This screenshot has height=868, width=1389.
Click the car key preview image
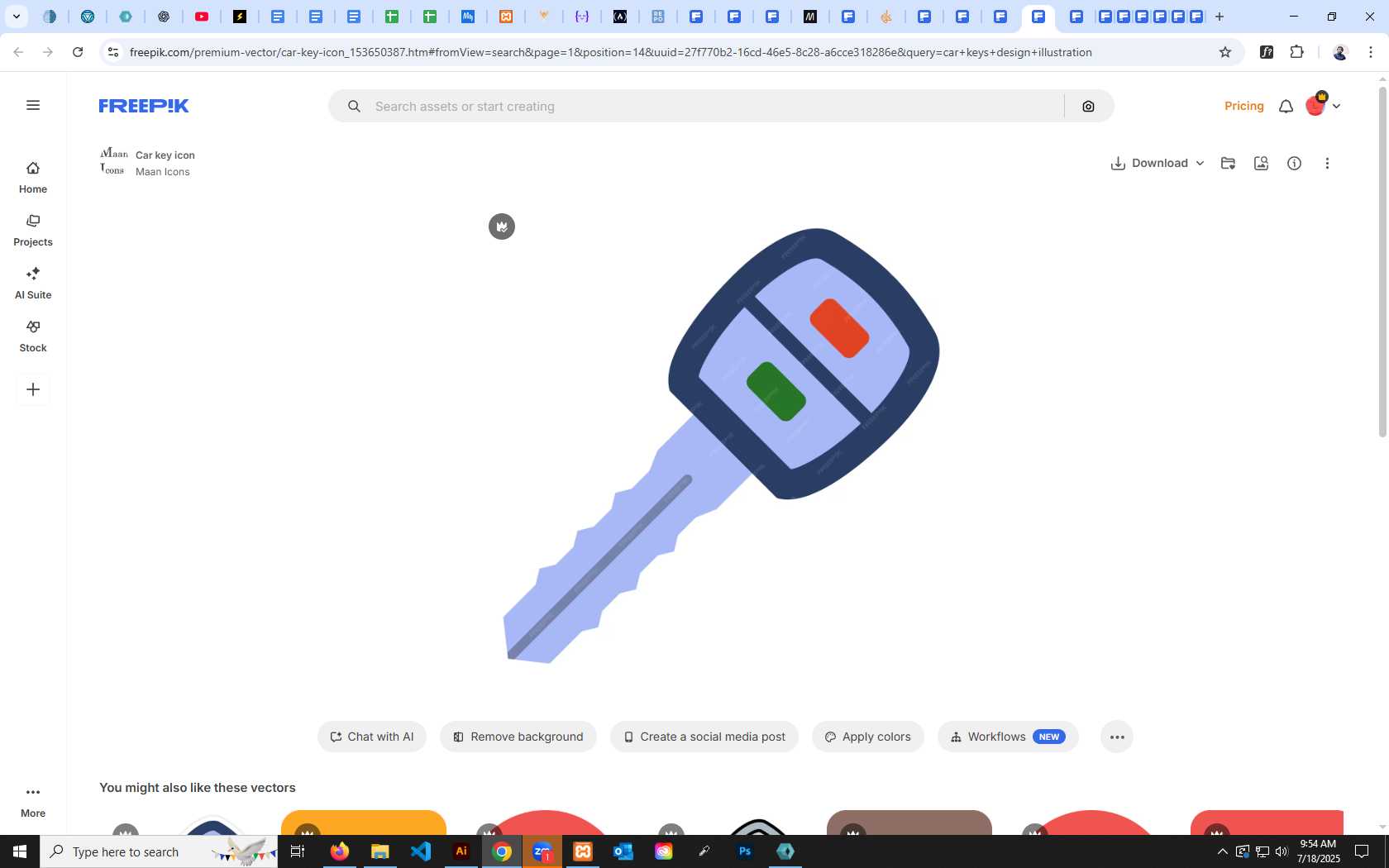[x=721, y=446]
